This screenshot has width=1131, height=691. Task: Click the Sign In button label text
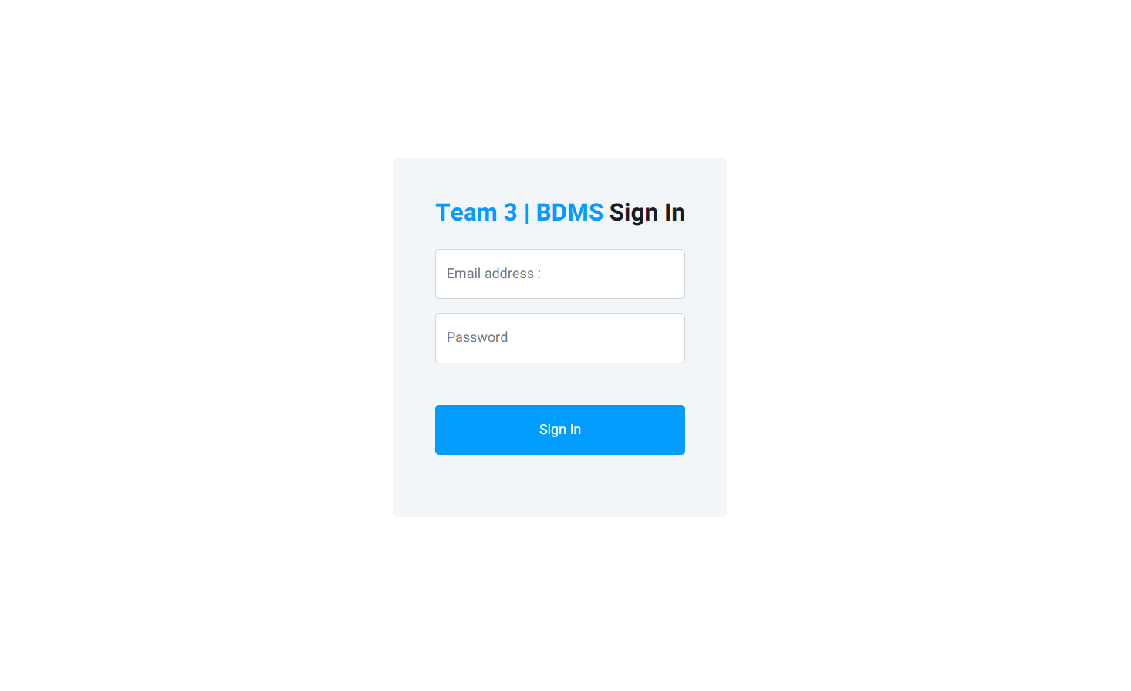[x=560, y=430]
